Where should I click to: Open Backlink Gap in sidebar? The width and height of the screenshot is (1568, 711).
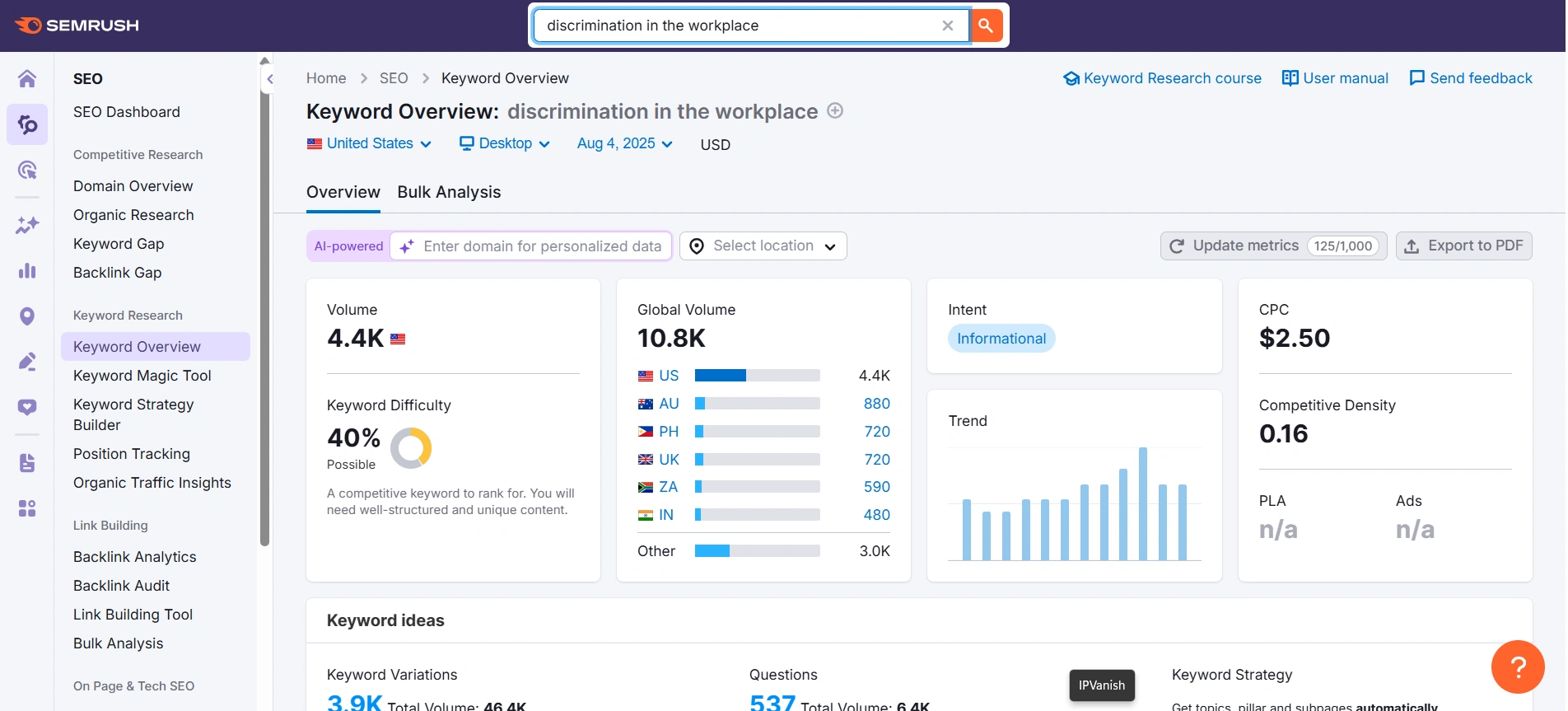coord(118,273)
